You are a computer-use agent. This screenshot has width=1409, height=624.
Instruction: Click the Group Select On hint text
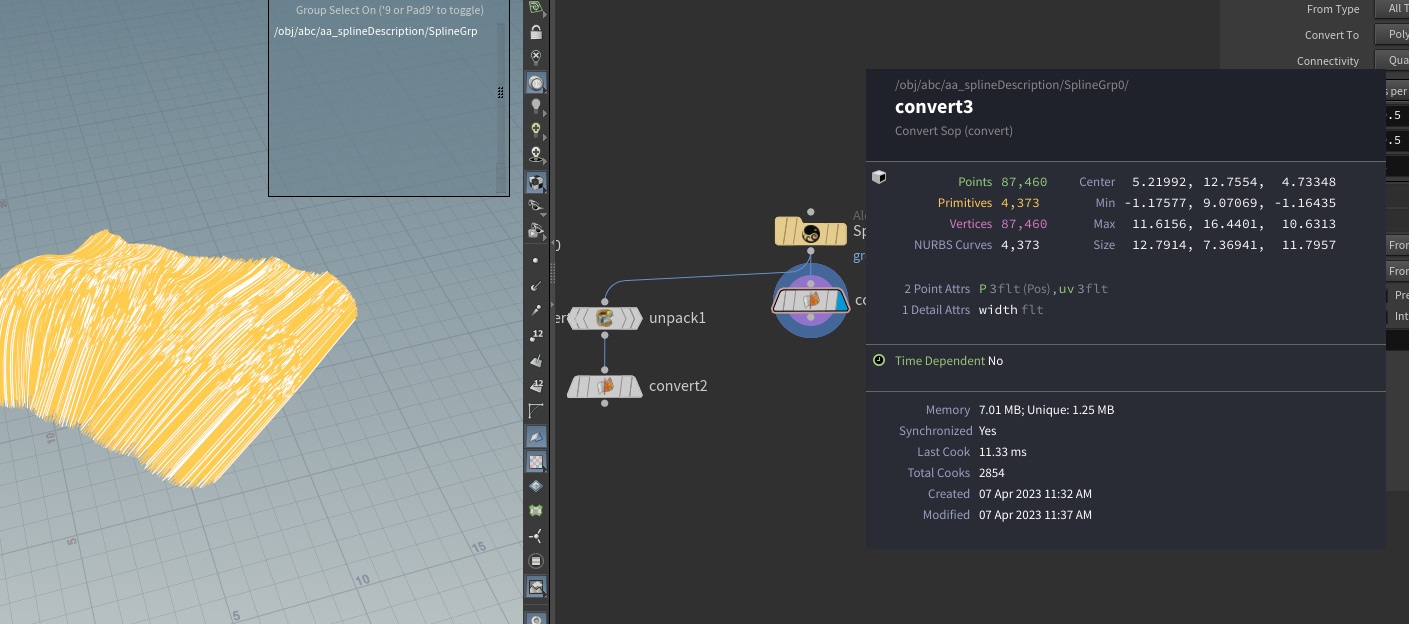click(389, 10)
